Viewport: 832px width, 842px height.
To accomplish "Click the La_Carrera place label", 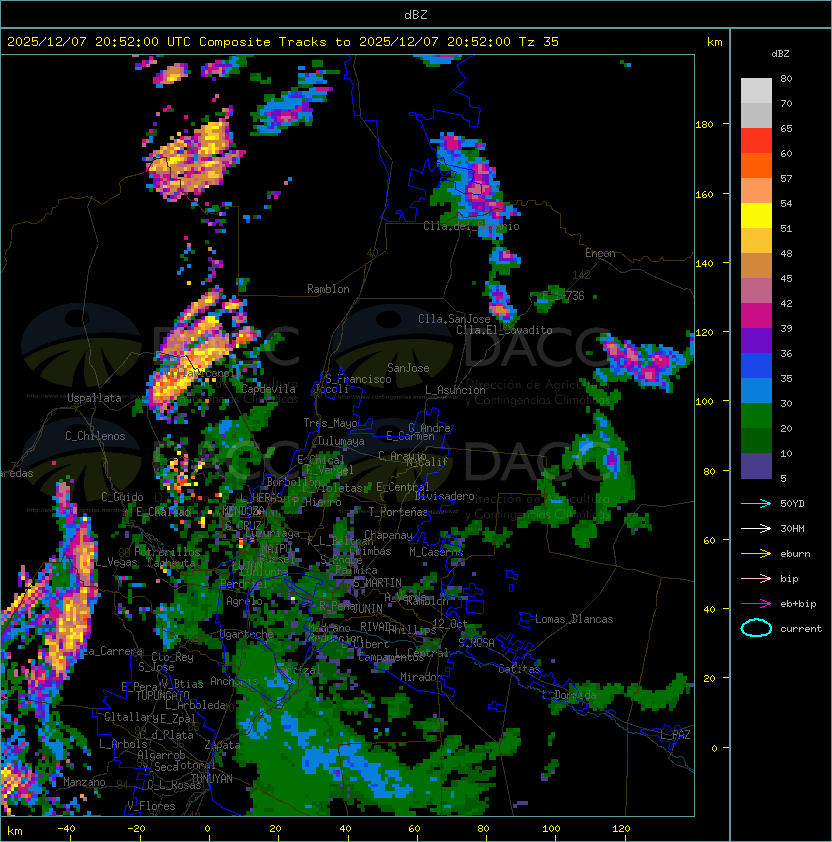I will click(x=112, y=651).
